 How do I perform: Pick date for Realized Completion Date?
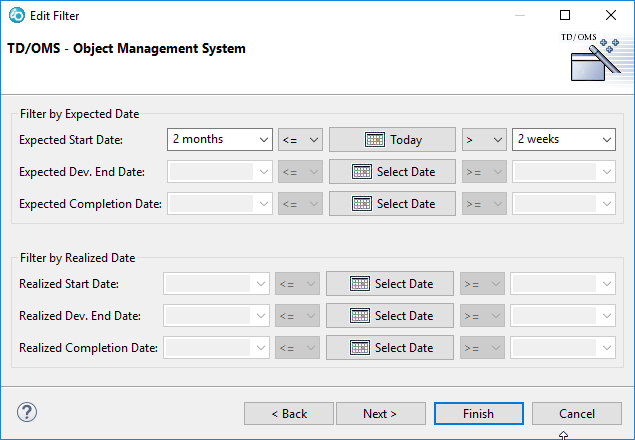tap(391, 348)
